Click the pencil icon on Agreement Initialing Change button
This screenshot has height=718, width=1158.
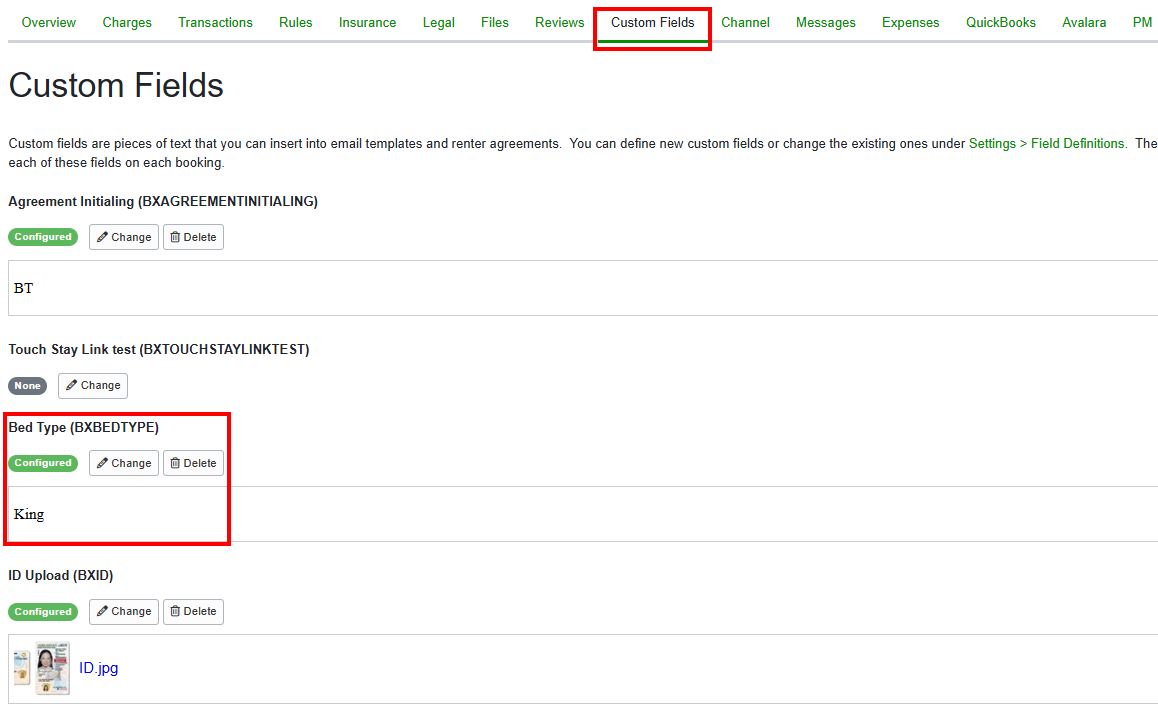point(104,236)
